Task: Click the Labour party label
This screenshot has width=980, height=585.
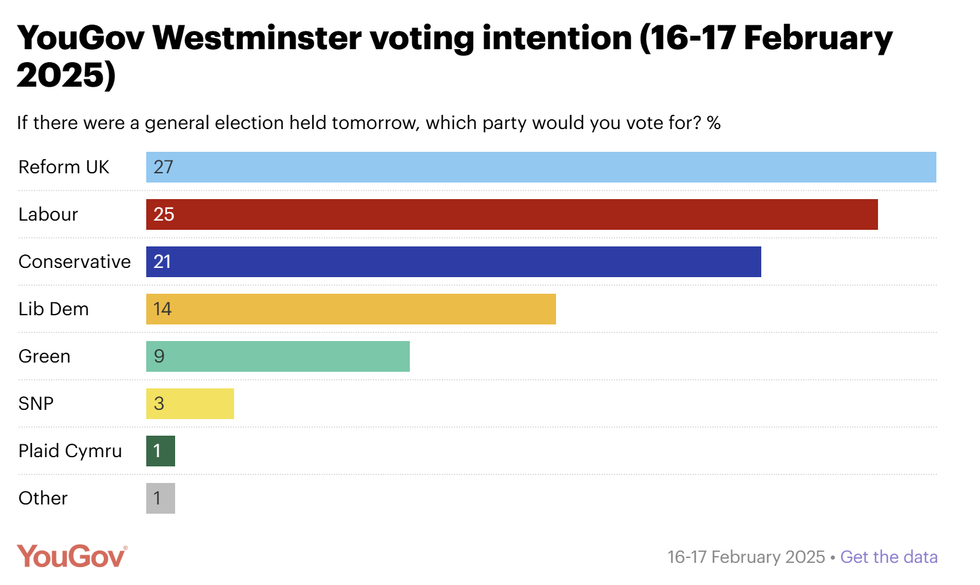Action: 48,214
